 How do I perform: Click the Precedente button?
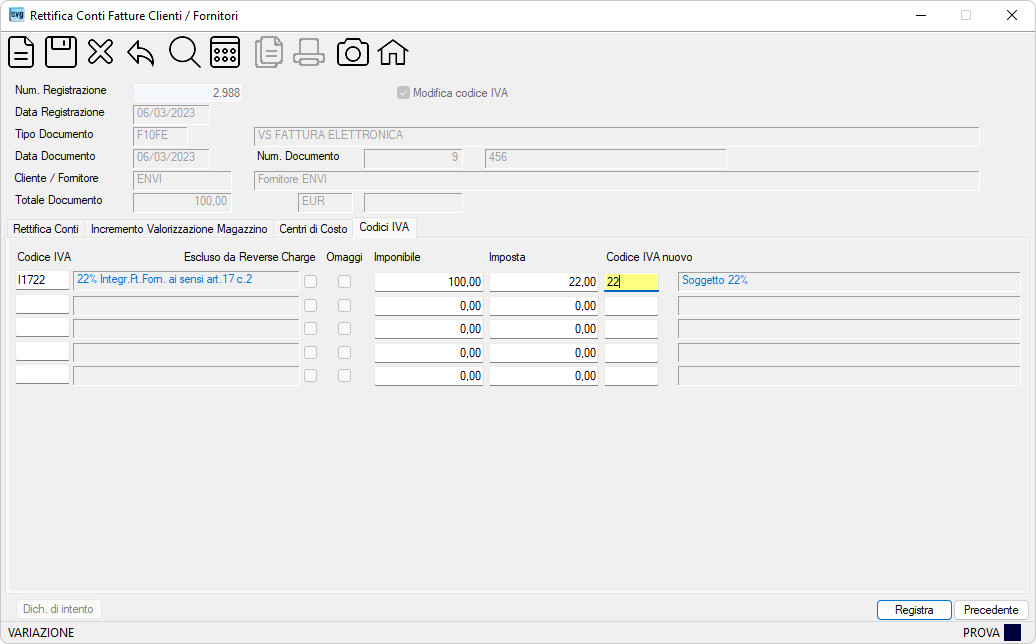pos(991,610)
